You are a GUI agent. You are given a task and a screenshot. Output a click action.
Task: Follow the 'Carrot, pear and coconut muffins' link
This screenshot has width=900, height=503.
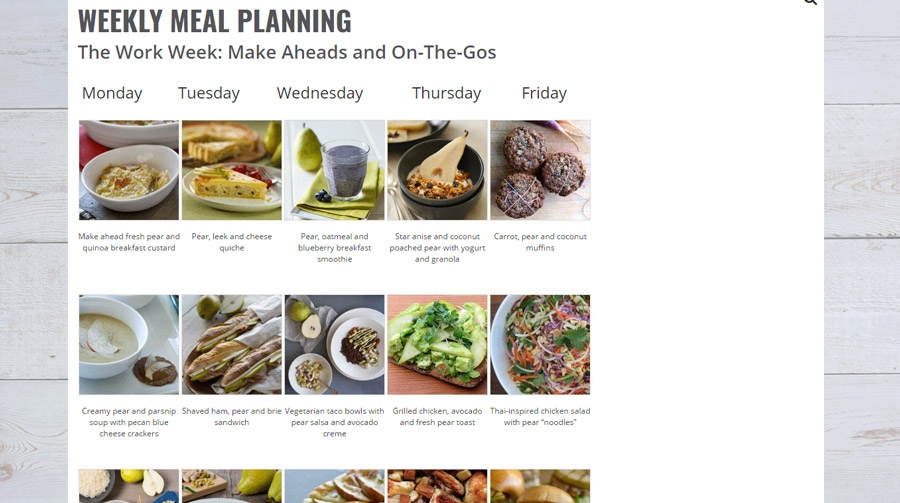pos(540,242)
